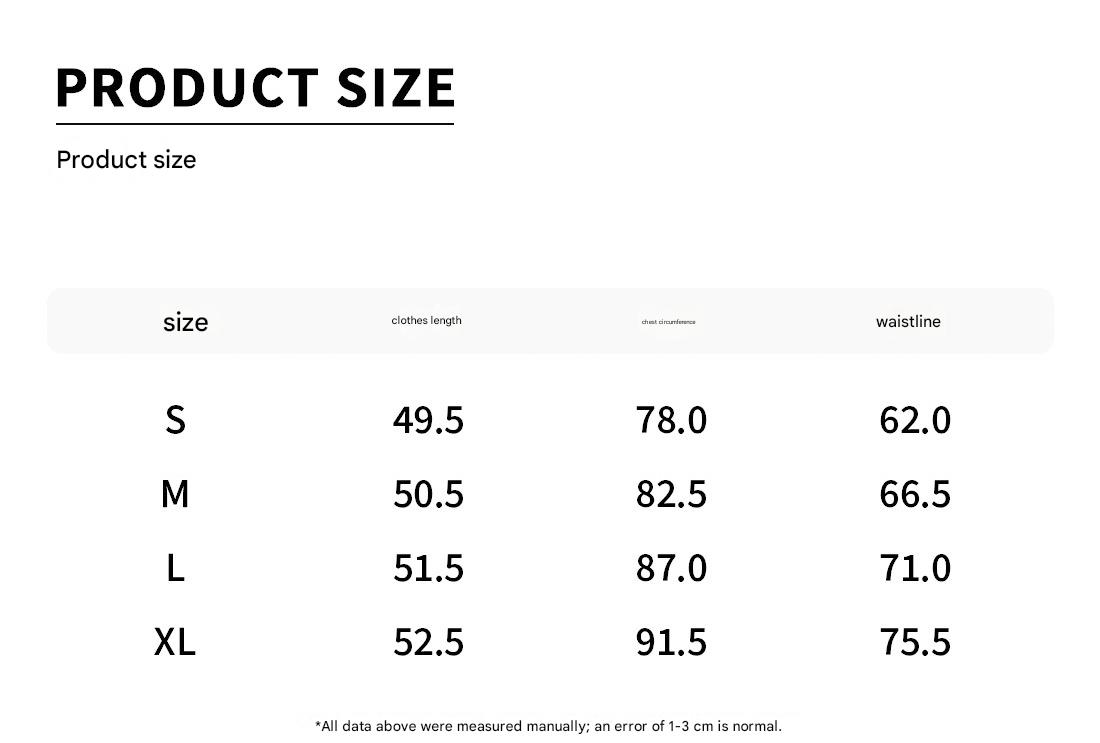Select the 91.5 chest circumference value
This screenshot has height=743, width=1100.
click(x=671, y=642)
